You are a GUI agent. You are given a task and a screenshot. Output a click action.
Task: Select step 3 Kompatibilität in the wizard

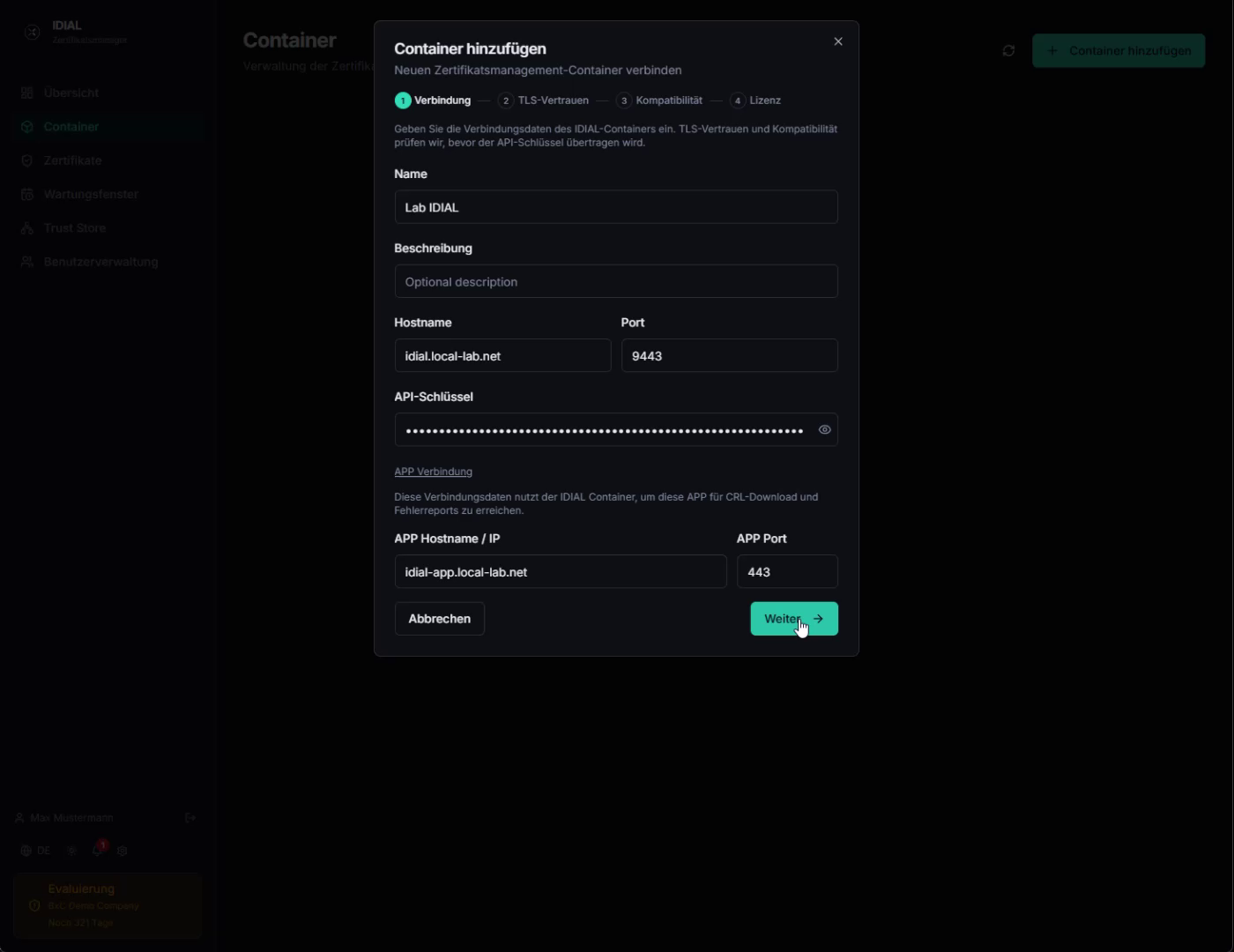click(659, 100)
